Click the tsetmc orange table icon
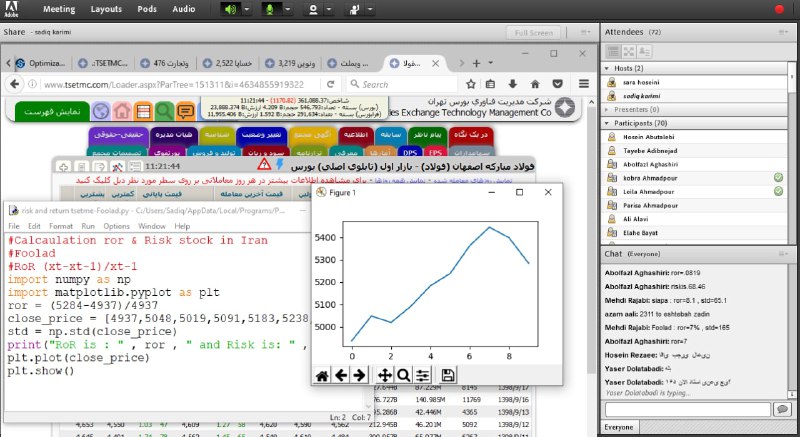 click(x=143, y=111)
